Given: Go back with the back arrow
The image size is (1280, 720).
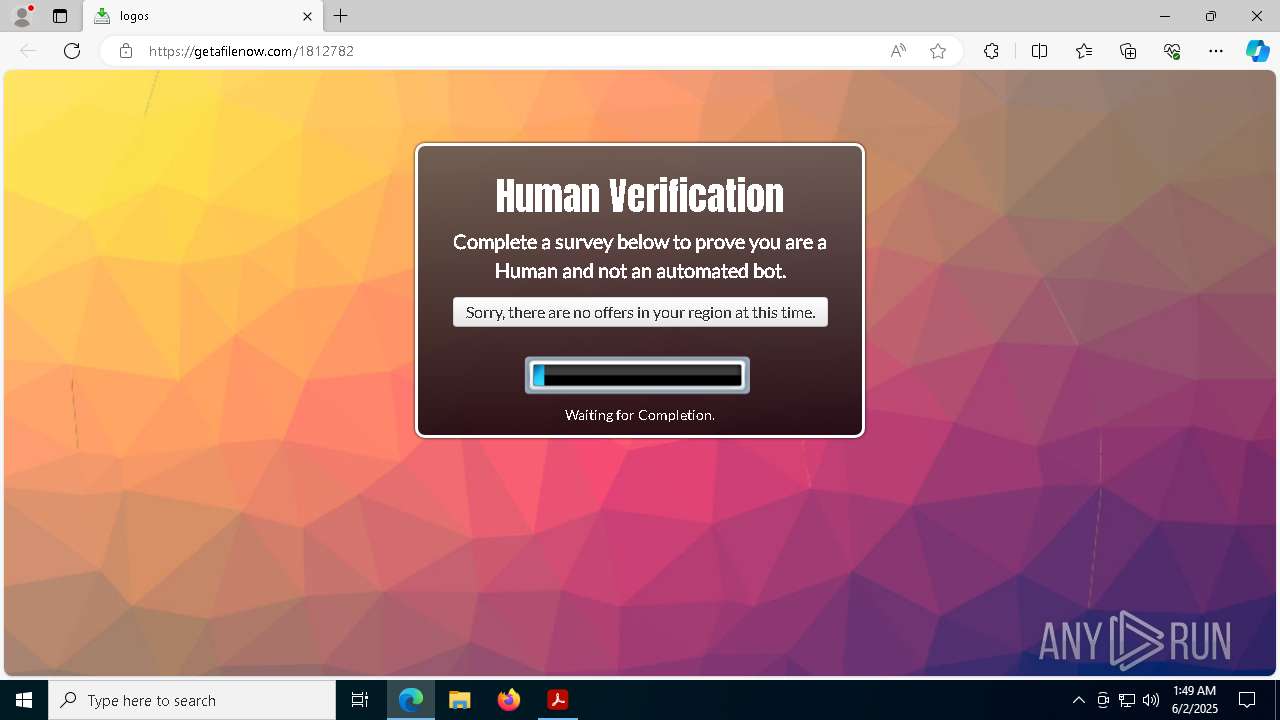Looking at the screenshot, I should tap(28, 51).
